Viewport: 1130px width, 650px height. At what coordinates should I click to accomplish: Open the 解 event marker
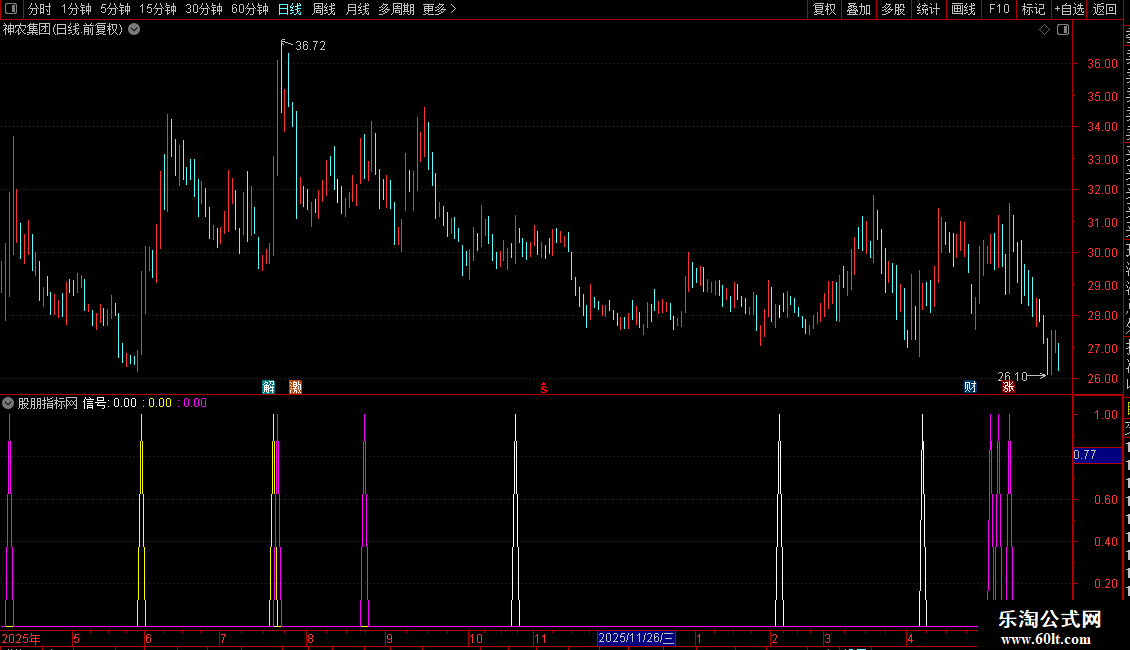(269, 387)
